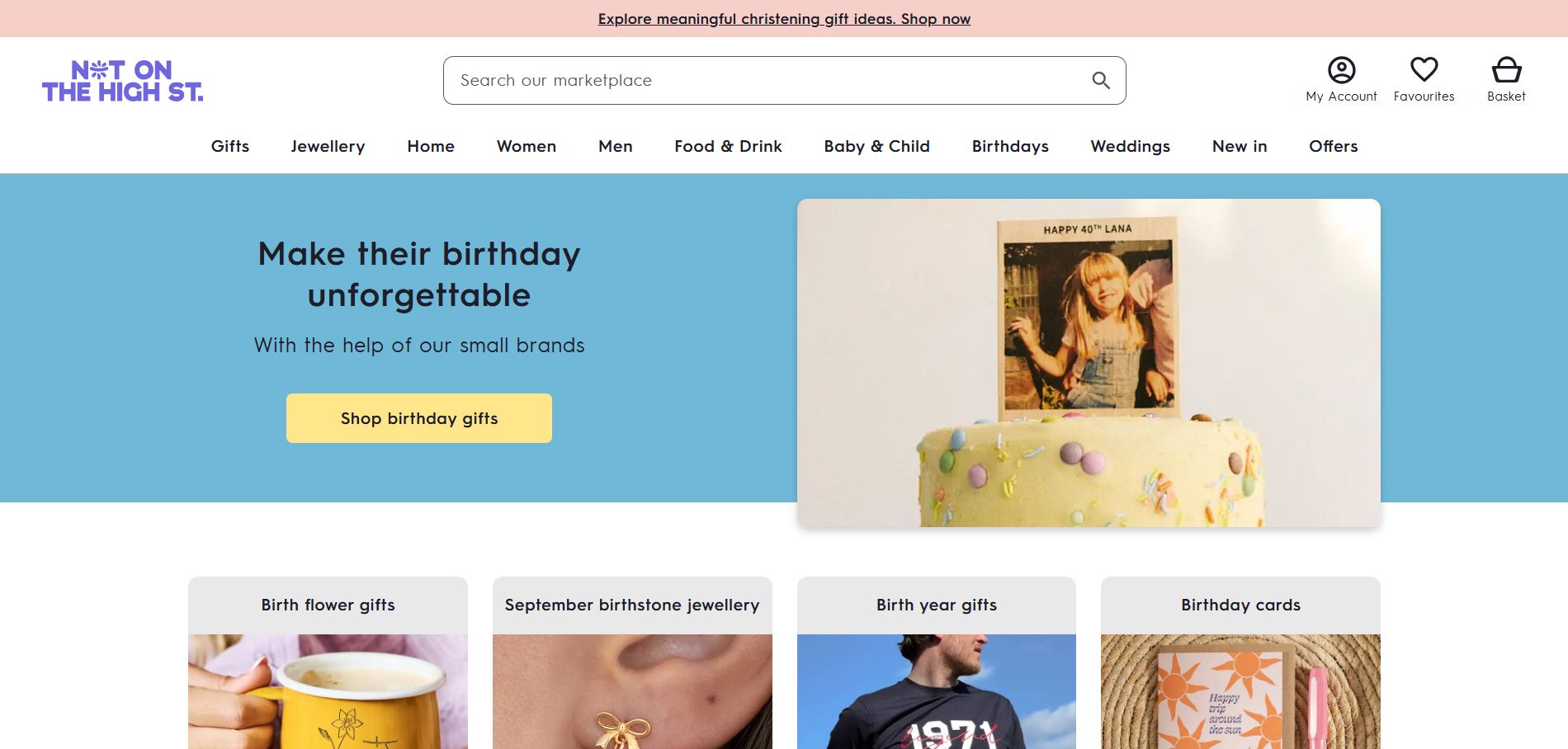The image size is (1568, 749).
Task: Click the search magnifier icon
Action: pos(1101,80)
